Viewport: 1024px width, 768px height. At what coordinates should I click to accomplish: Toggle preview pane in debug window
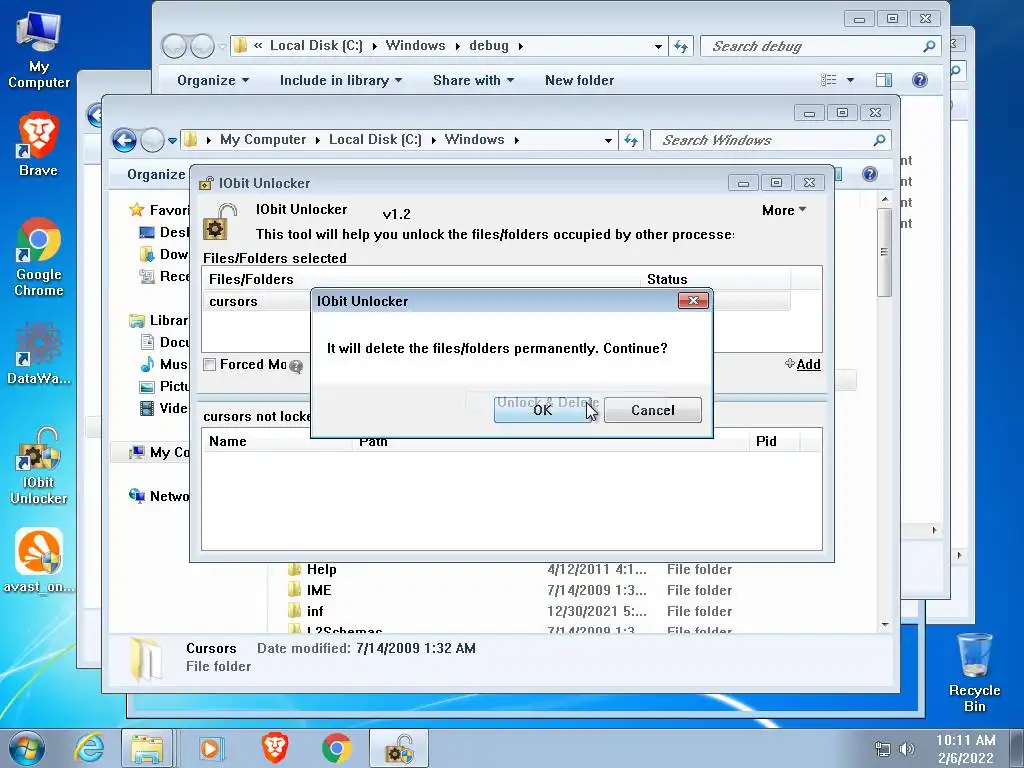pos(884,80)
